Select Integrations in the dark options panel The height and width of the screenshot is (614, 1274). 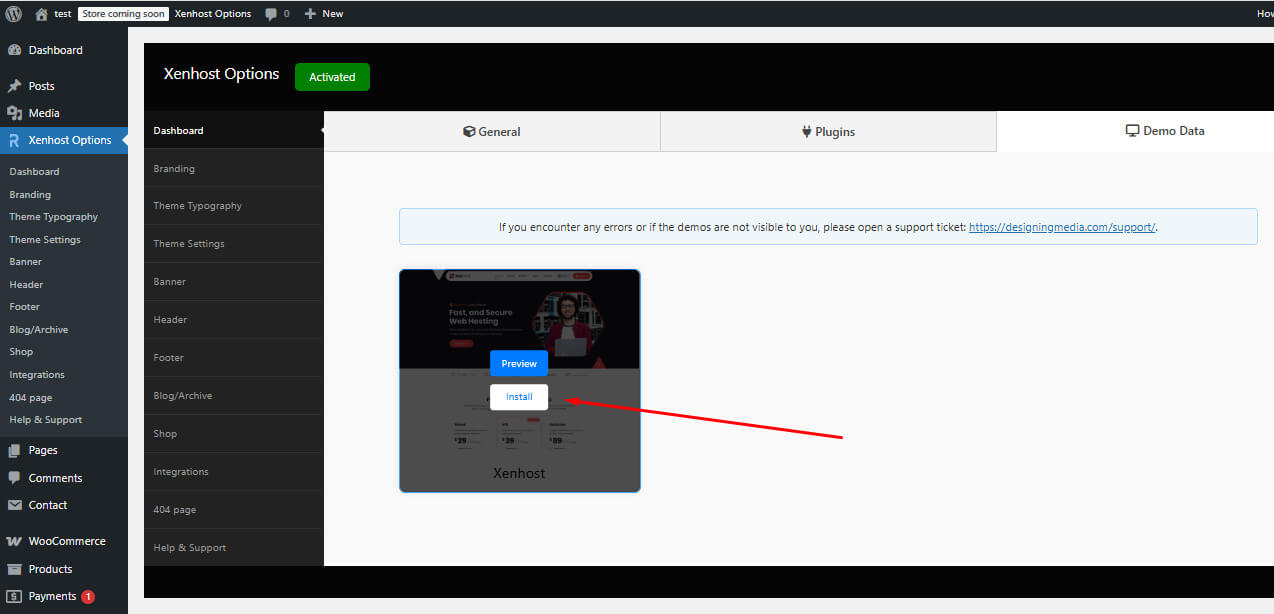point(234,472)
